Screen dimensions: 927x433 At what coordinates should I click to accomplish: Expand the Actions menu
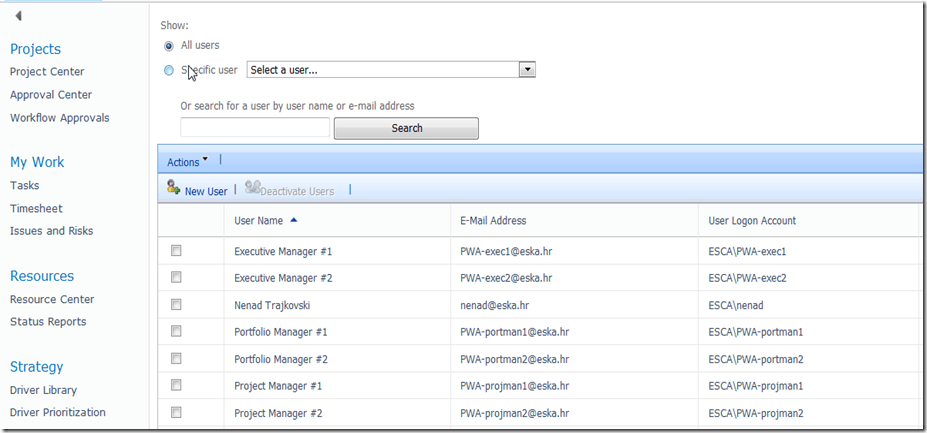pyautogui.click(x=188, y=161)
